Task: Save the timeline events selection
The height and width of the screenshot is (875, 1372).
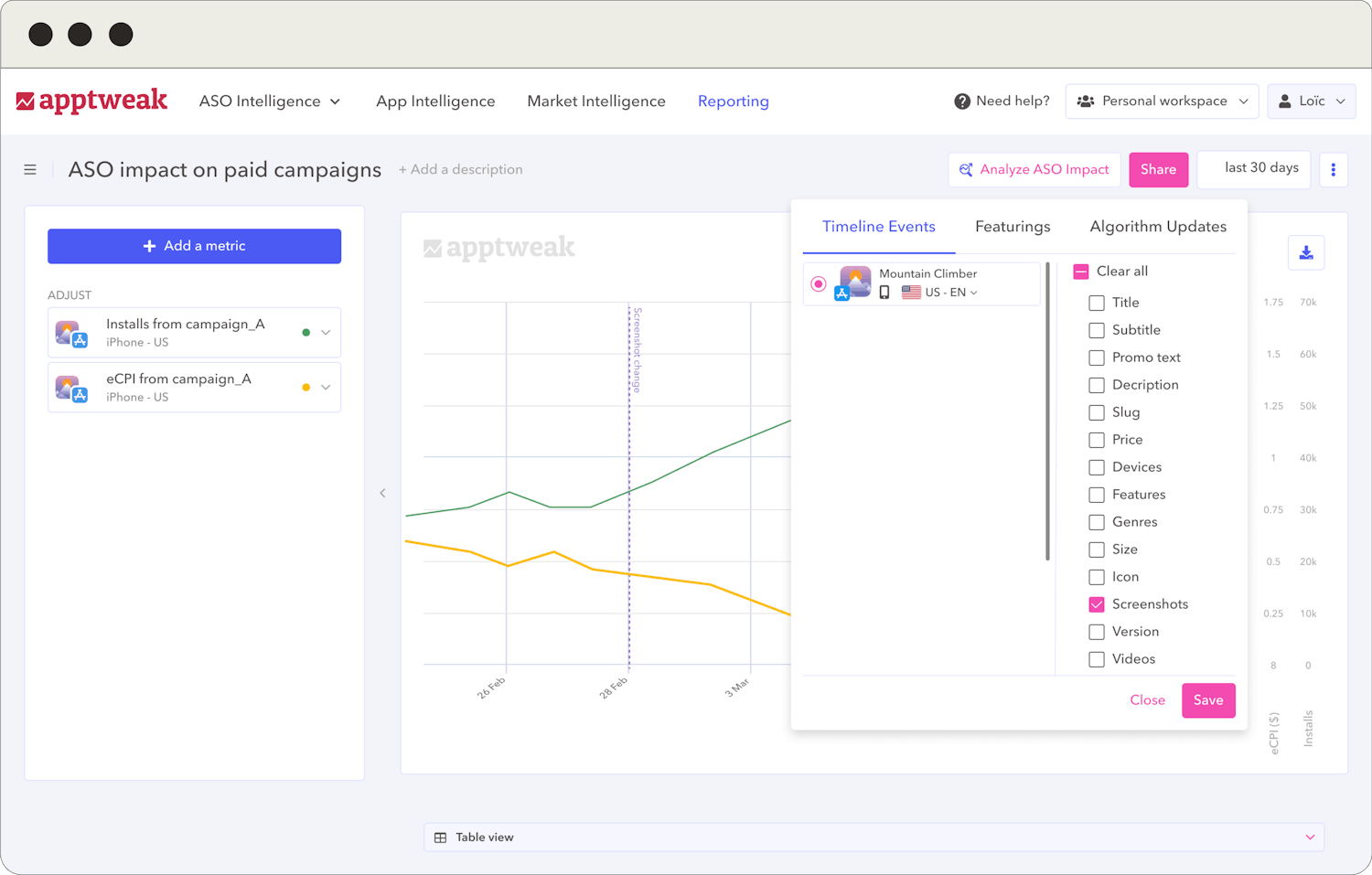Action: (1208, 699)
